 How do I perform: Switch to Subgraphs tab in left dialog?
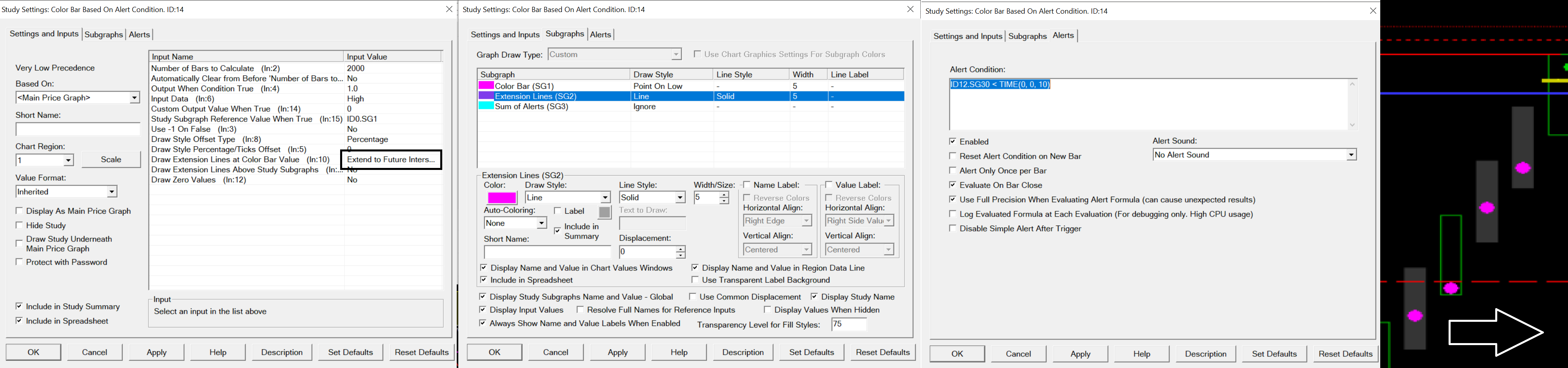click(x=103, y=35)
